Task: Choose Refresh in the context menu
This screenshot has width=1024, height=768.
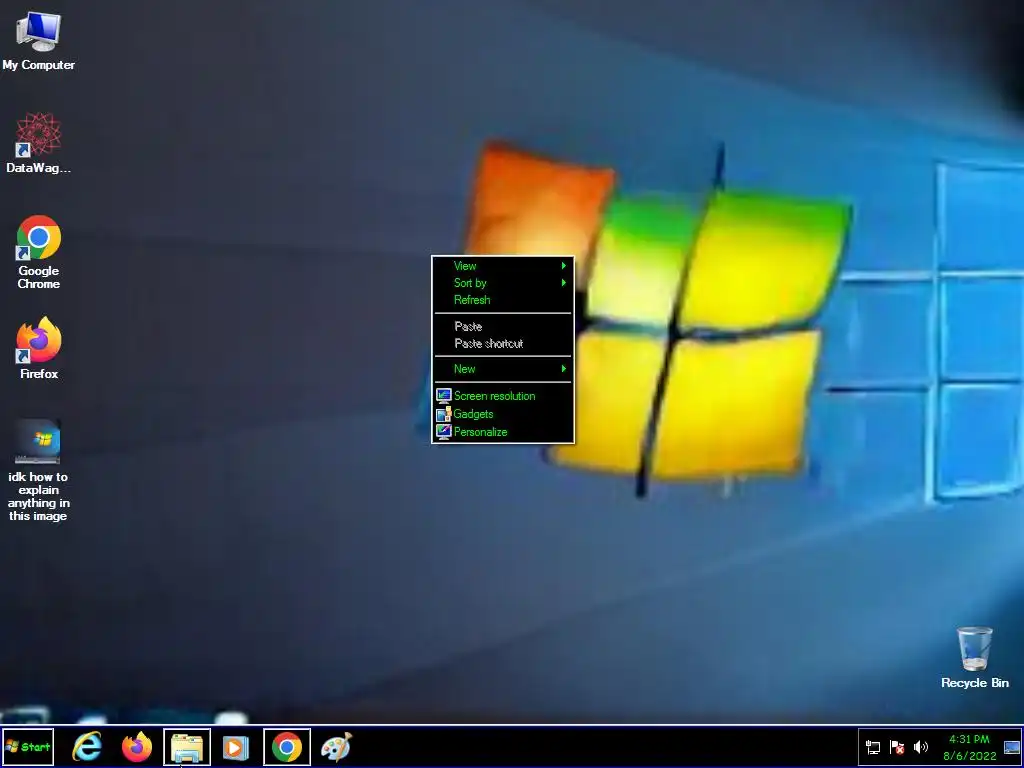Action: (503, 300)
